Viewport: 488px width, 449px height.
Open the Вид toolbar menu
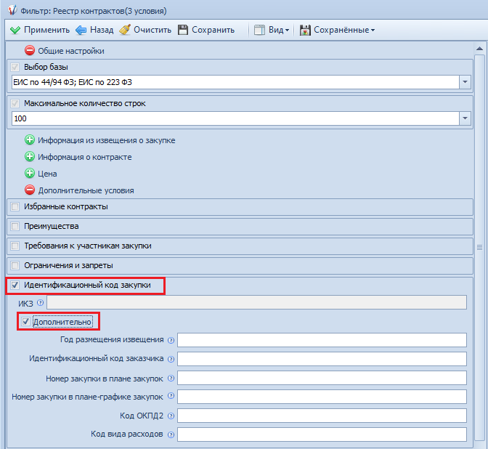[272, 30]
